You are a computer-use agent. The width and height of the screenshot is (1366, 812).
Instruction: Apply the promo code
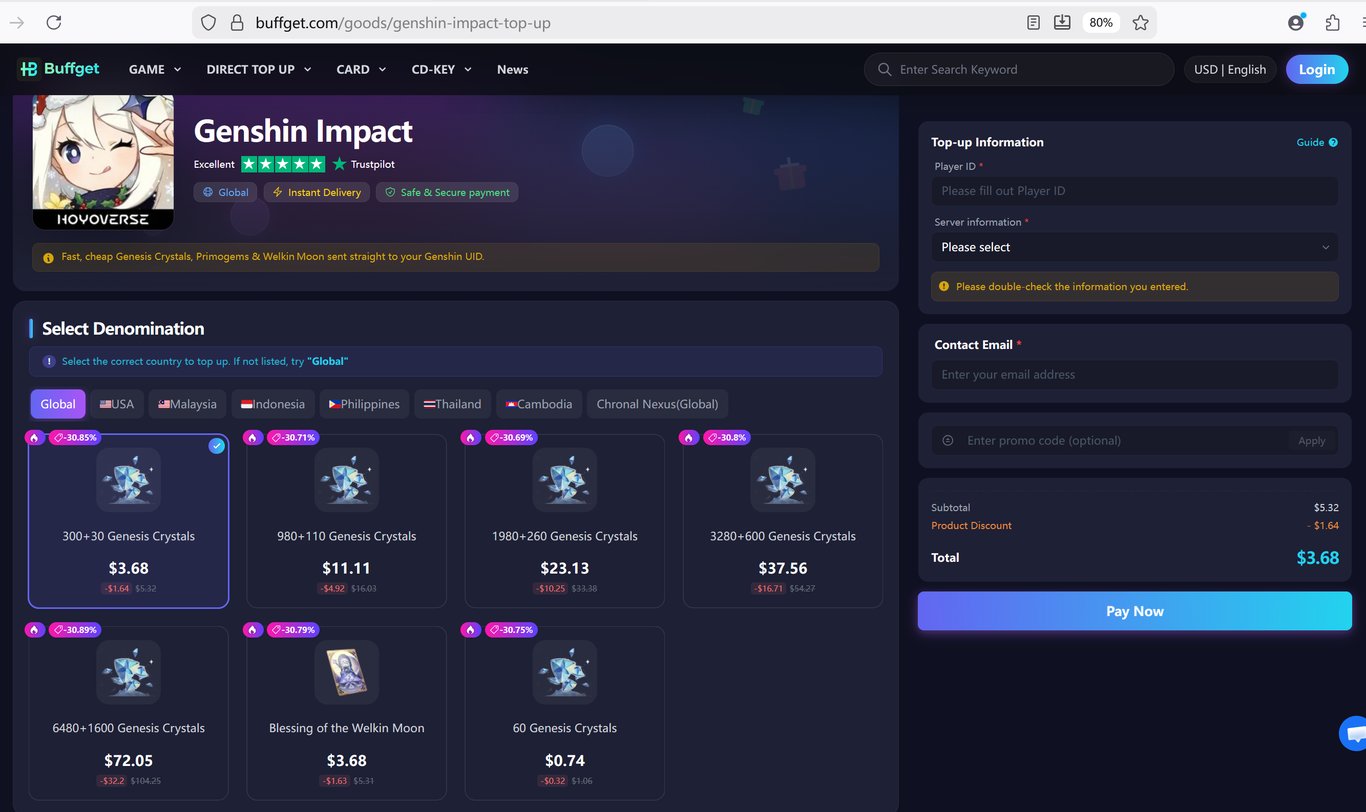tap(1312, 440)
